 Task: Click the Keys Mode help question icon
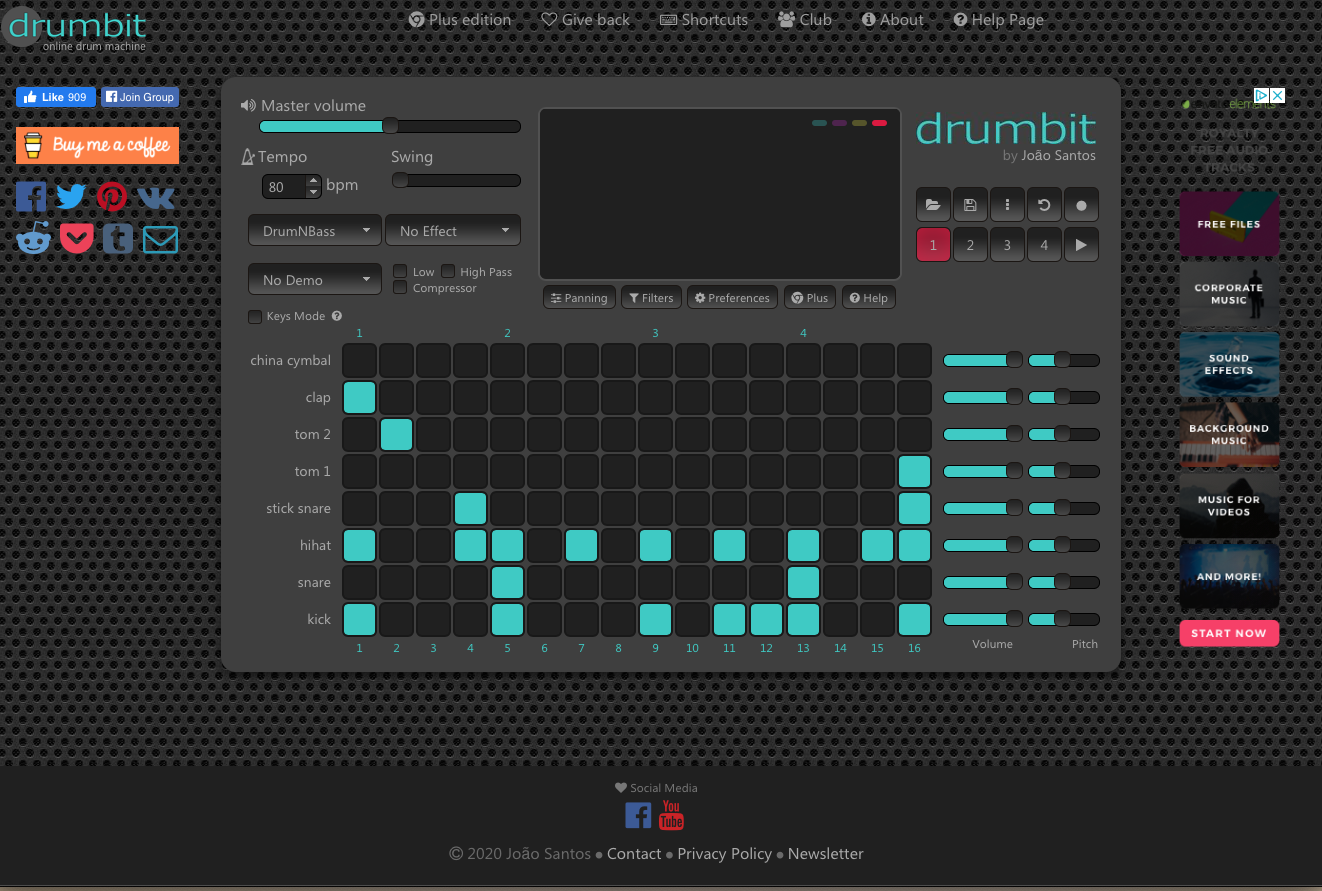(x=337, y=316)
